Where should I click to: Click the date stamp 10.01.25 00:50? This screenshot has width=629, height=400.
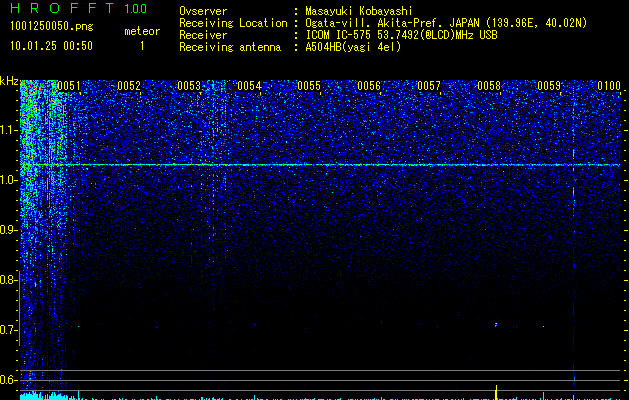point(51,46)
